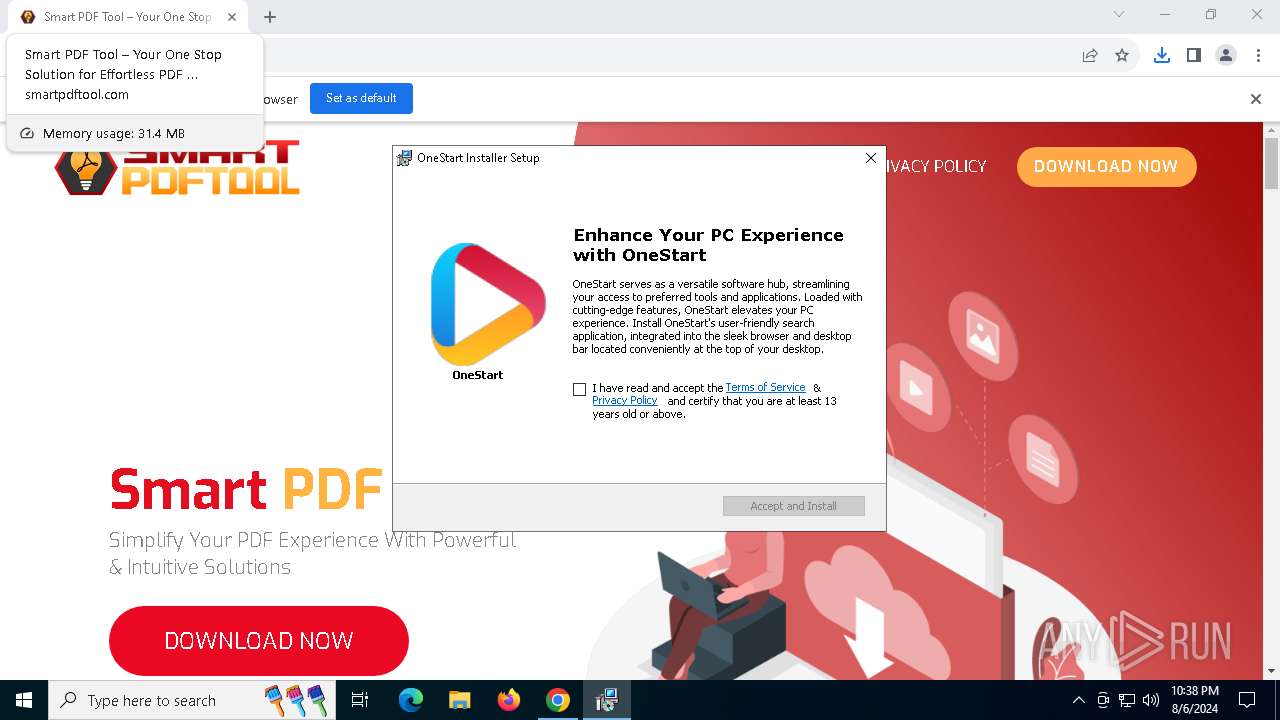
Task: Close the OneStart Installer Setup dialog
Action: (870, 158)
